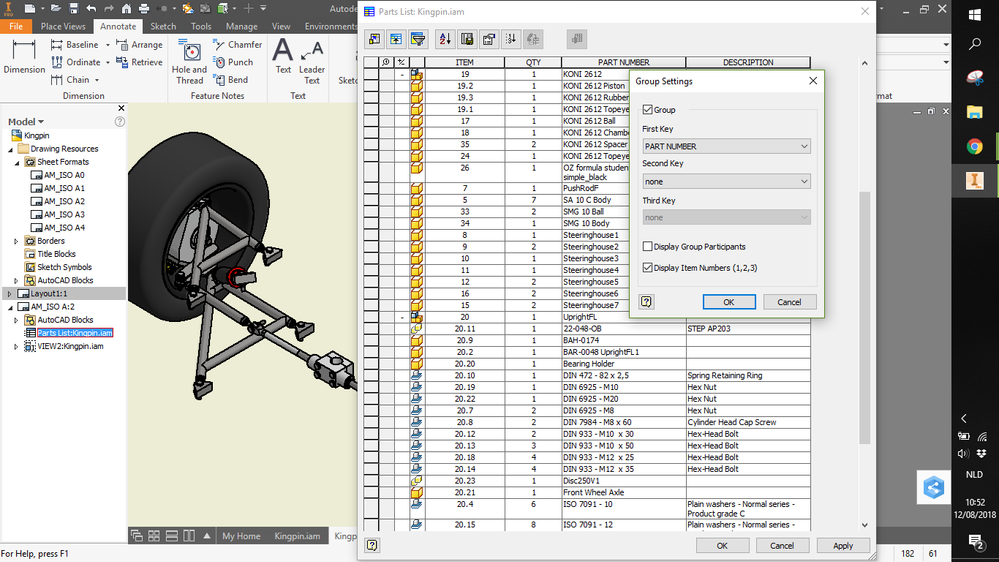This screenshot has height=562, width=999.
Task: Open Baseline dropdown arrow
Action: 108,45
